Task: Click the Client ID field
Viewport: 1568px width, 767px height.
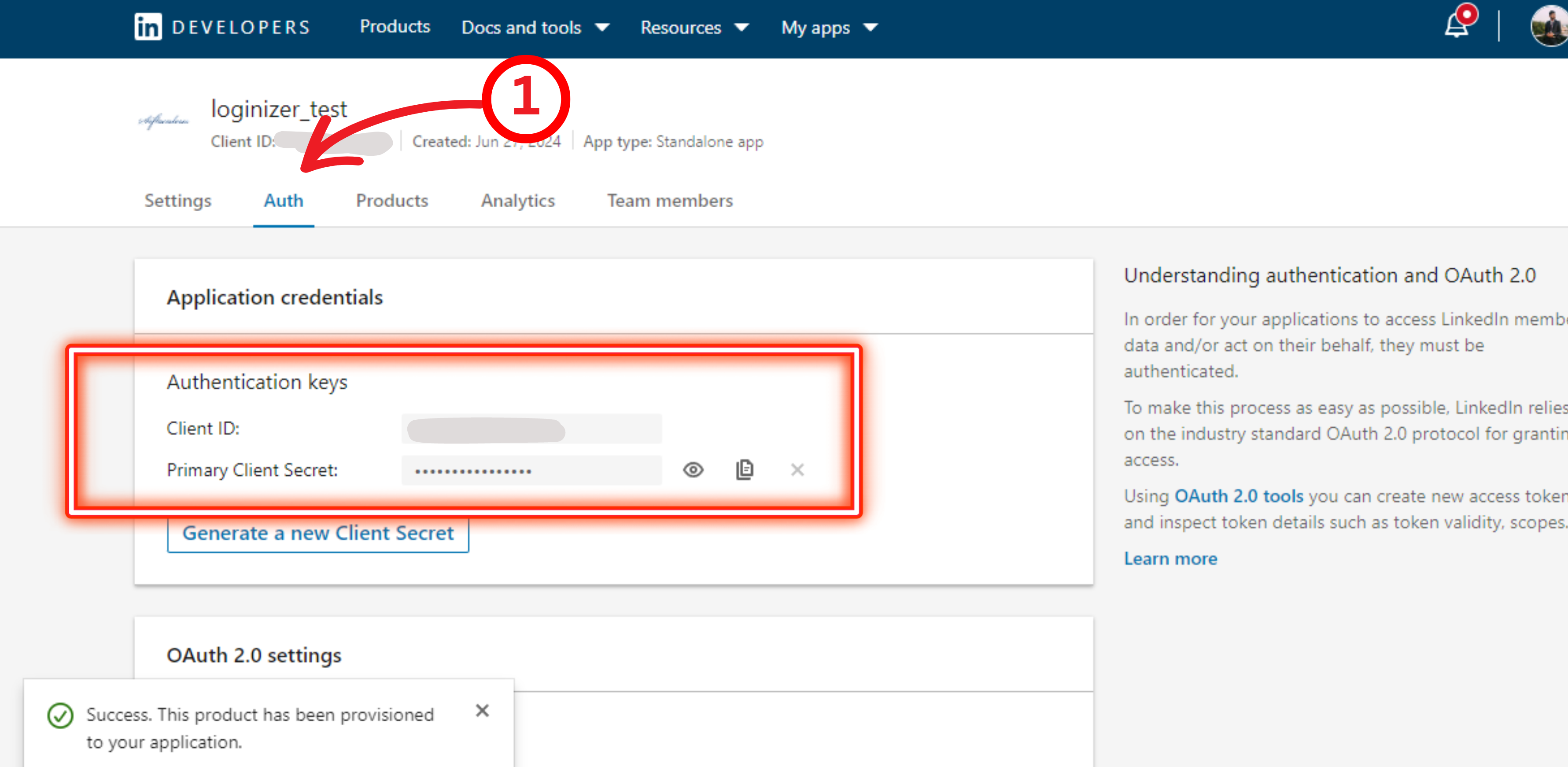Action: tap(531, 429)
